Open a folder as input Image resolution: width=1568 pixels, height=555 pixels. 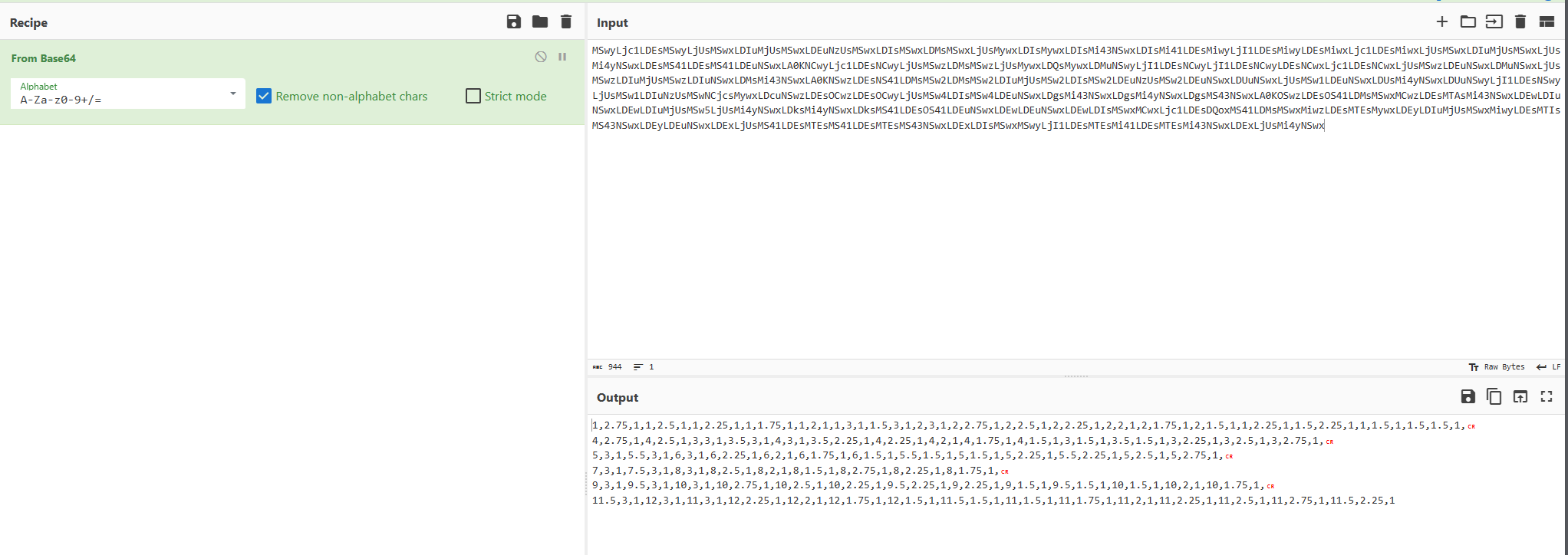[1468, 22]
